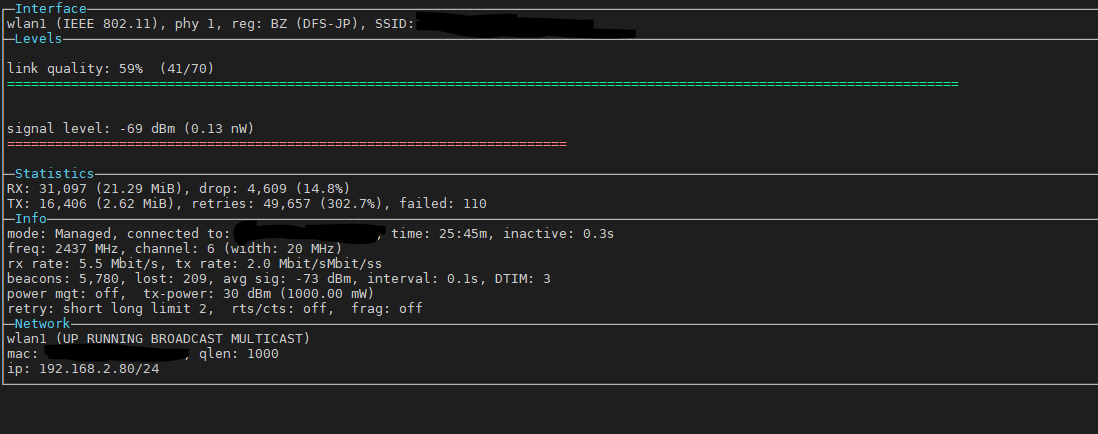This screenshot has width=1098, height=434.
Task: Click the RX statistics line
Action: point(179,188)
